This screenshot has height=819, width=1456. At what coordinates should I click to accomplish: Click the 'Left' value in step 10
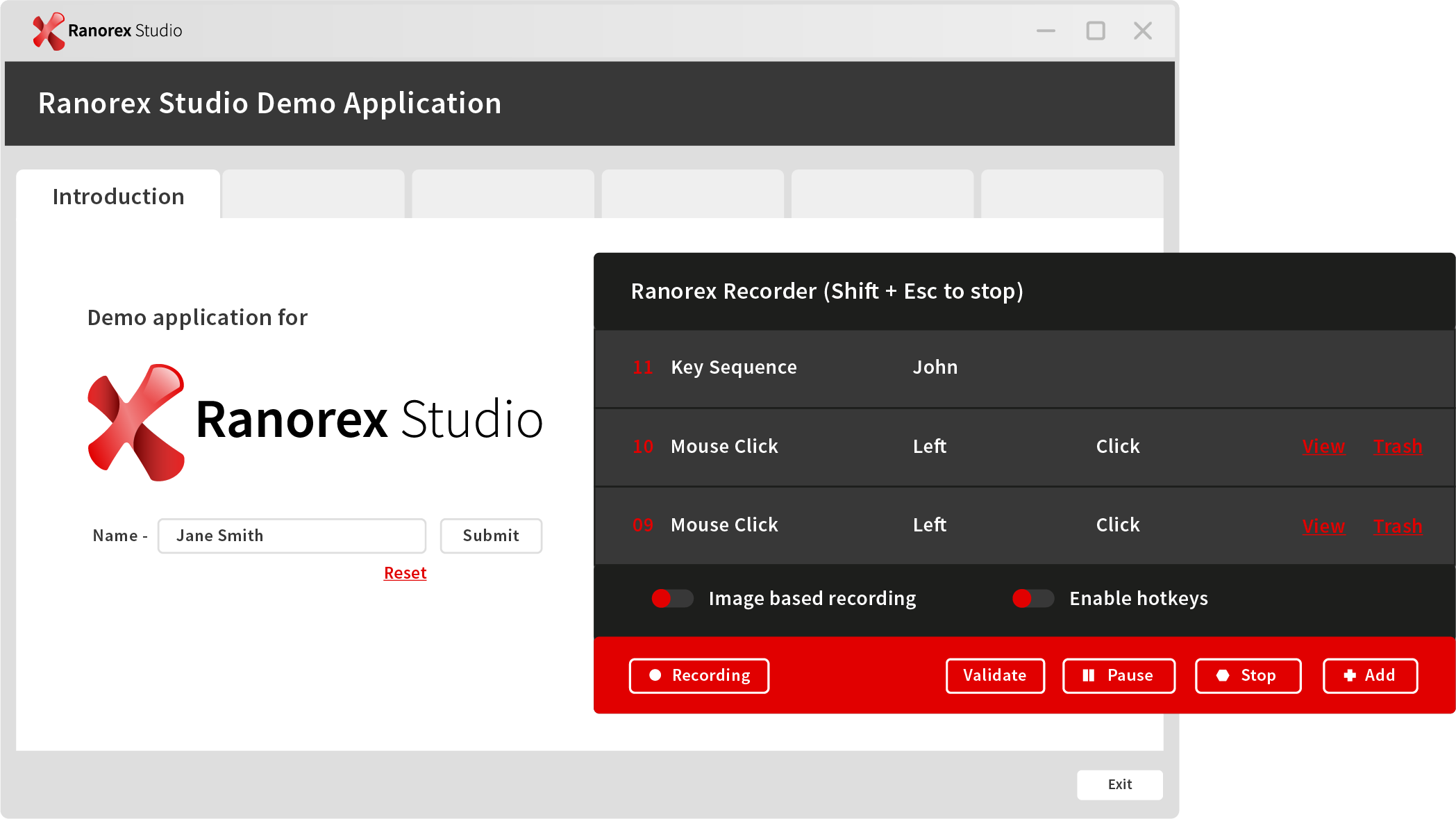pos(929,447)
